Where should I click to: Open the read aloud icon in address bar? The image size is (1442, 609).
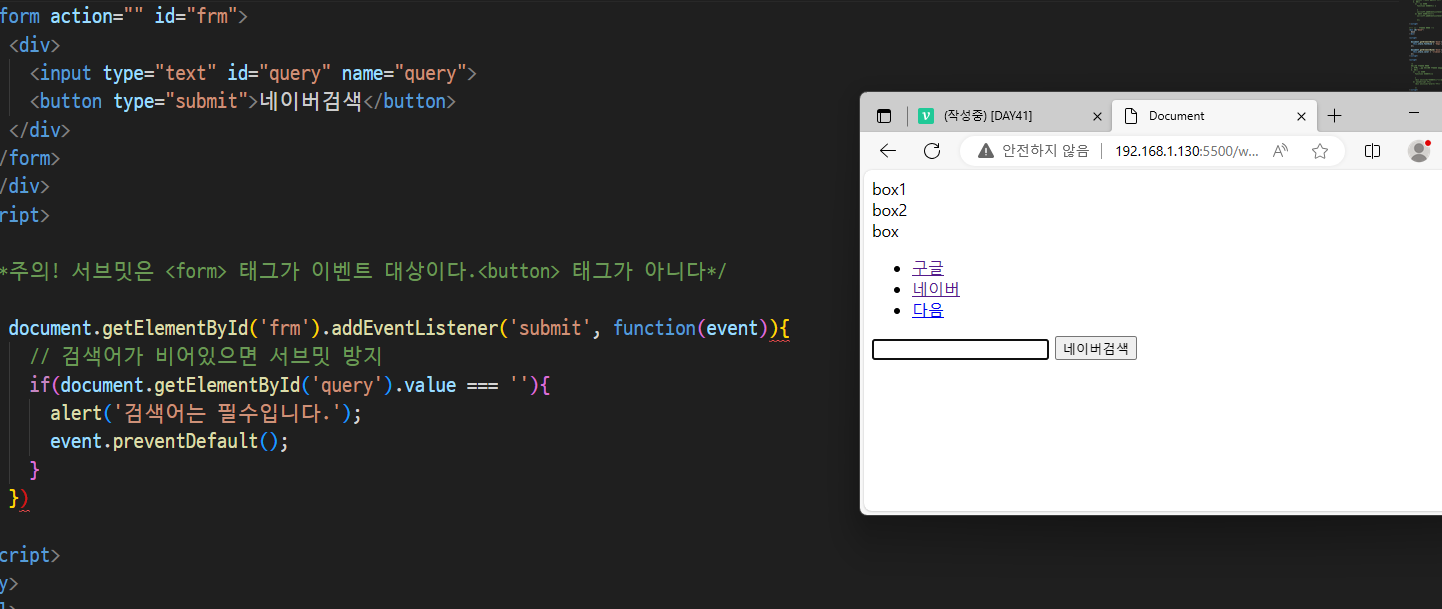[1280, 151]
